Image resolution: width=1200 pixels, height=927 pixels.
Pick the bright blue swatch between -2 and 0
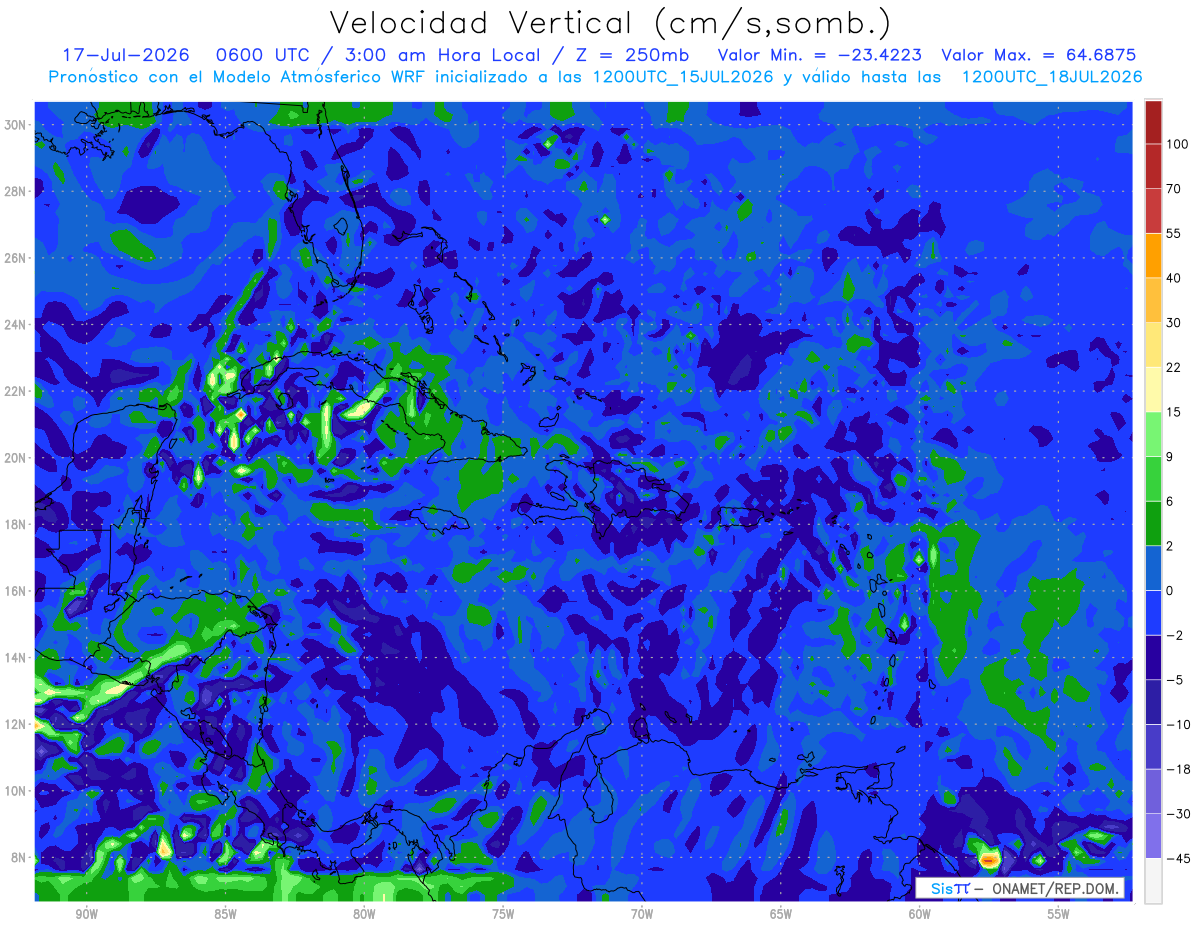1153,612
